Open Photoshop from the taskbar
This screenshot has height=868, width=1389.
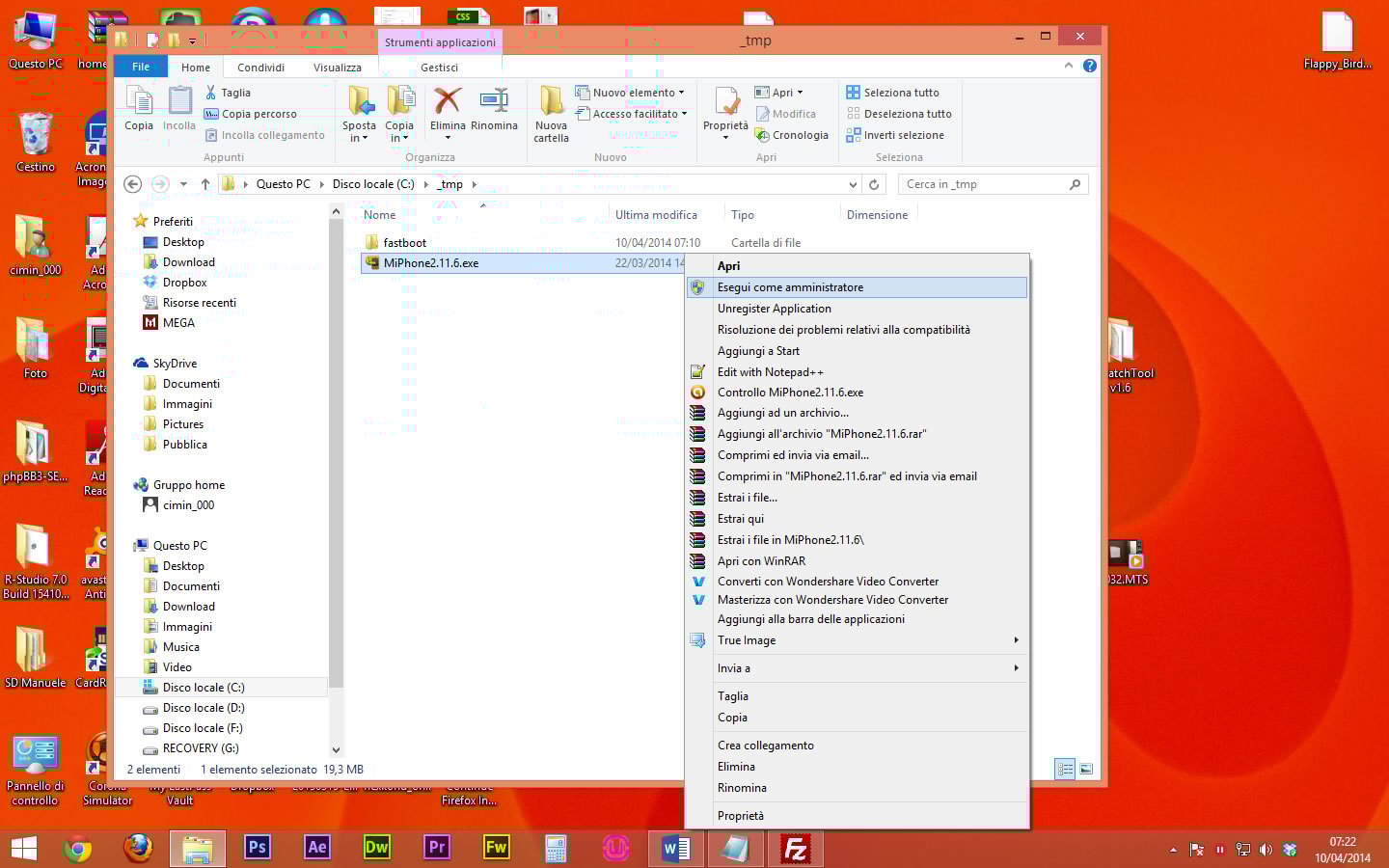(257, 847)
